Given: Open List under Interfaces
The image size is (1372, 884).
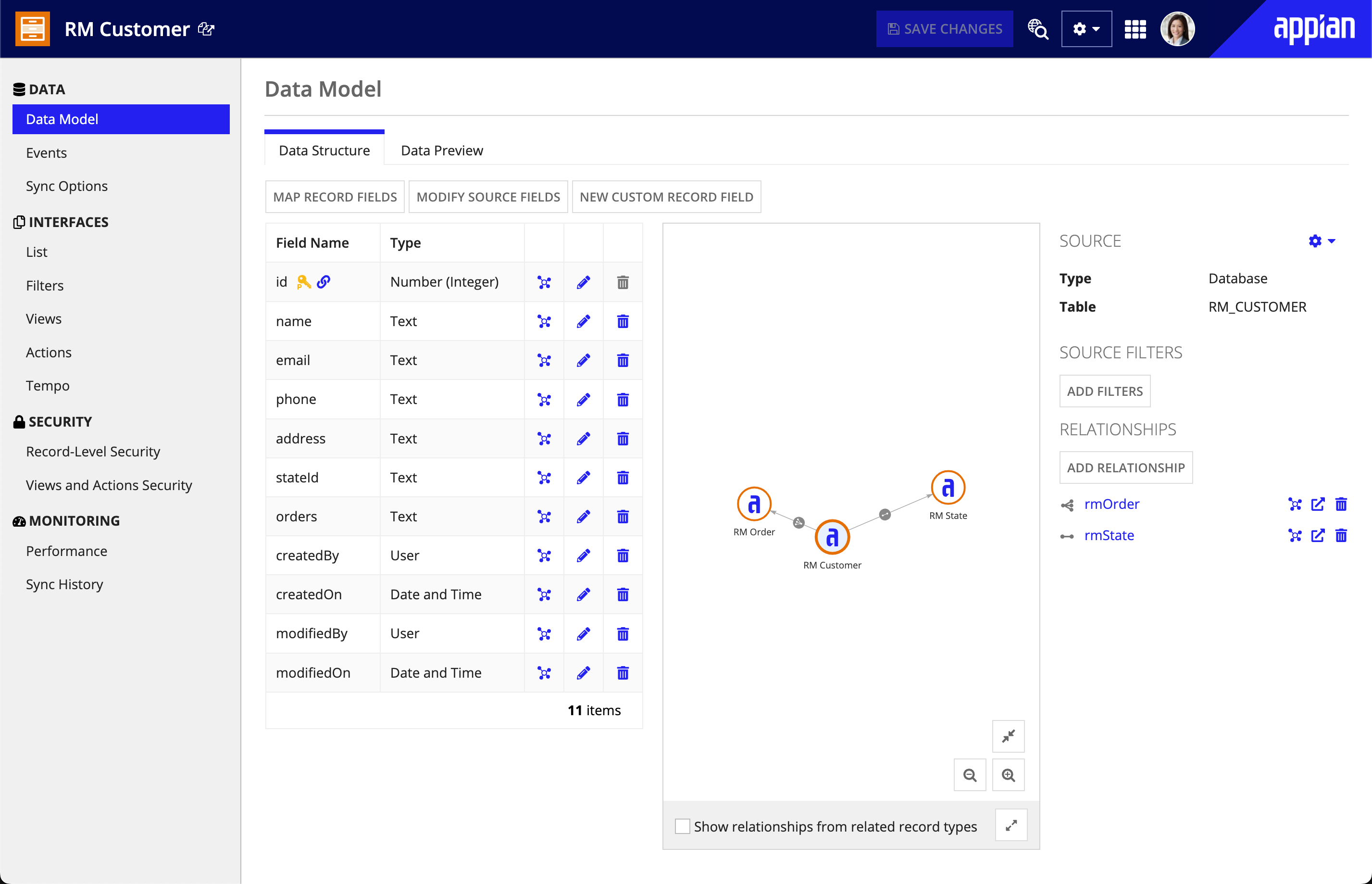Looking at the screenshot, I should [36, 252].
